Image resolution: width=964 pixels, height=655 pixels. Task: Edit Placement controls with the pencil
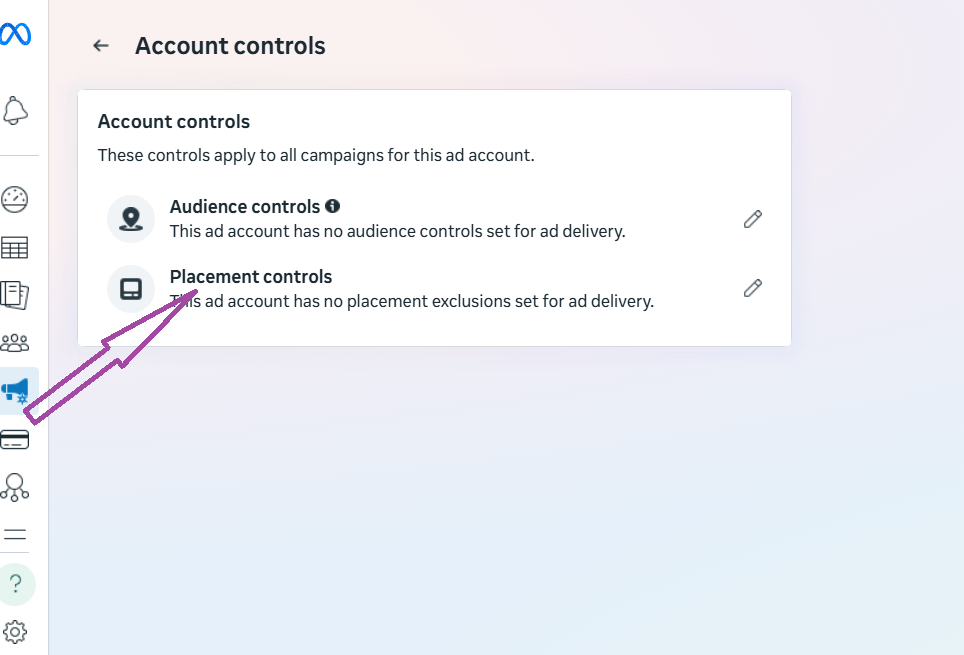point(752,288)
